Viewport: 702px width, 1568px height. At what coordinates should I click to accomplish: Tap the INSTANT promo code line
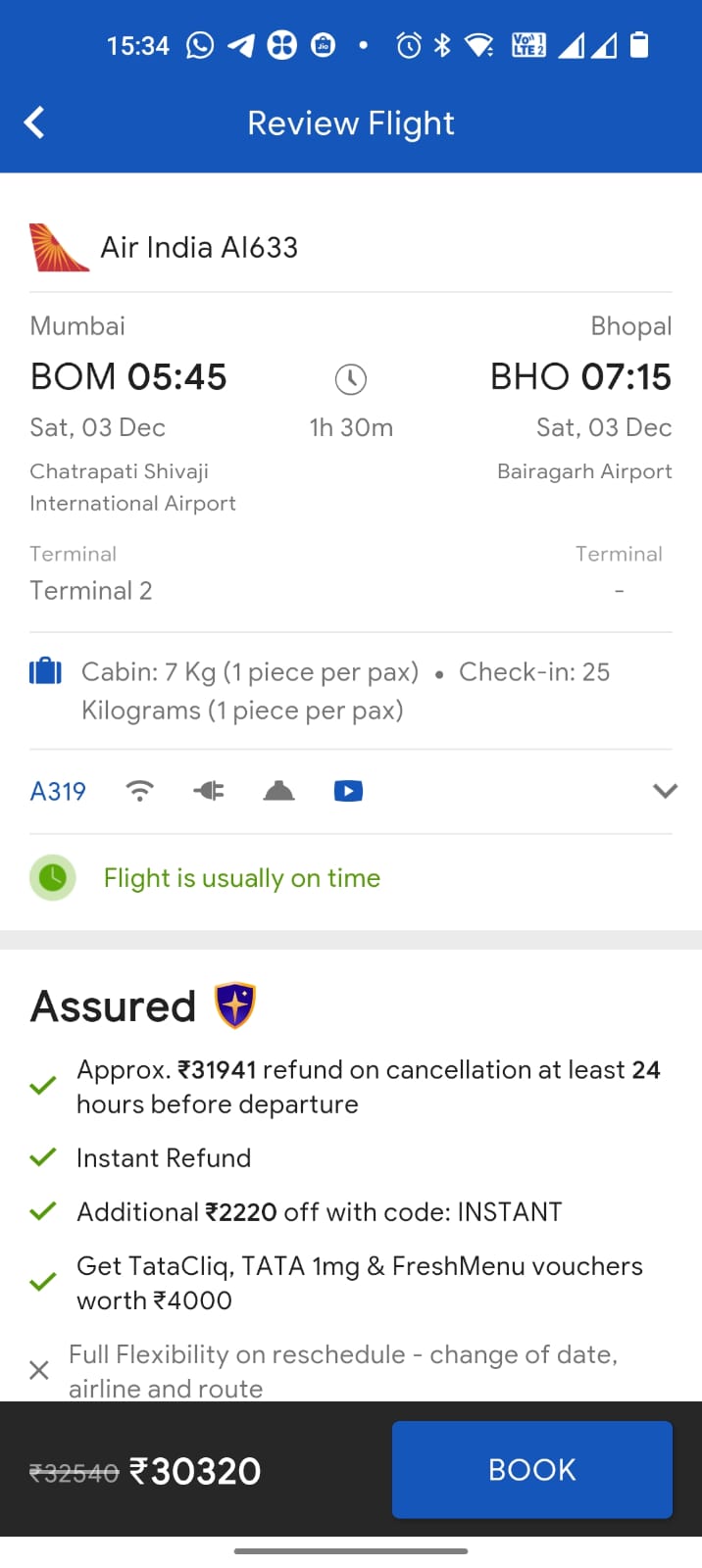tap(319, 1212)
